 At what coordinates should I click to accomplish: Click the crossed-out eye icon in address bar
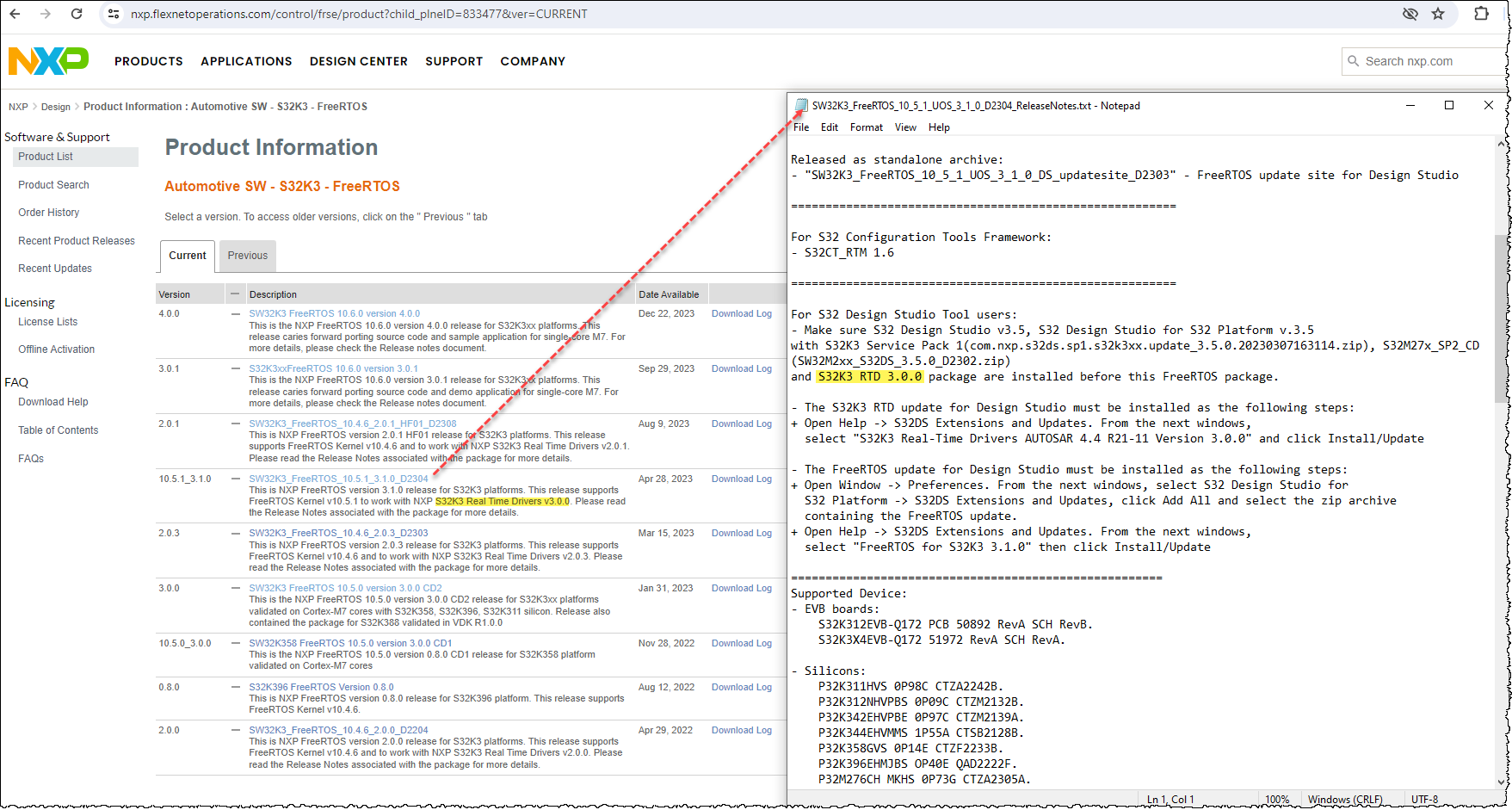[1410, 14]
